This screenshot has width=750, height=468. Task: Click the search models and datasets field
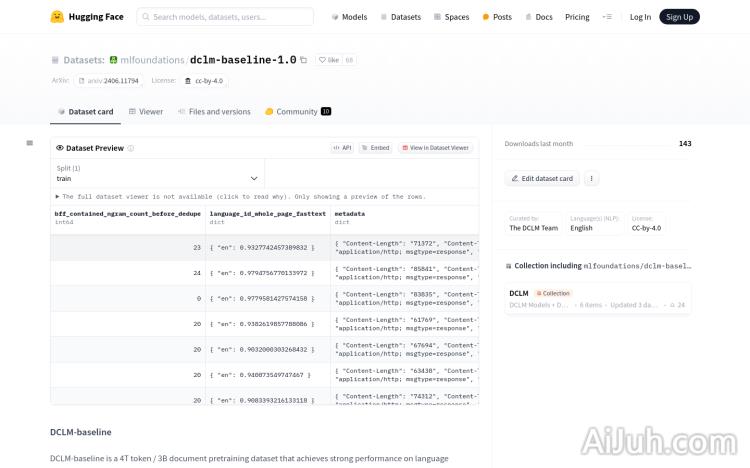225,17
